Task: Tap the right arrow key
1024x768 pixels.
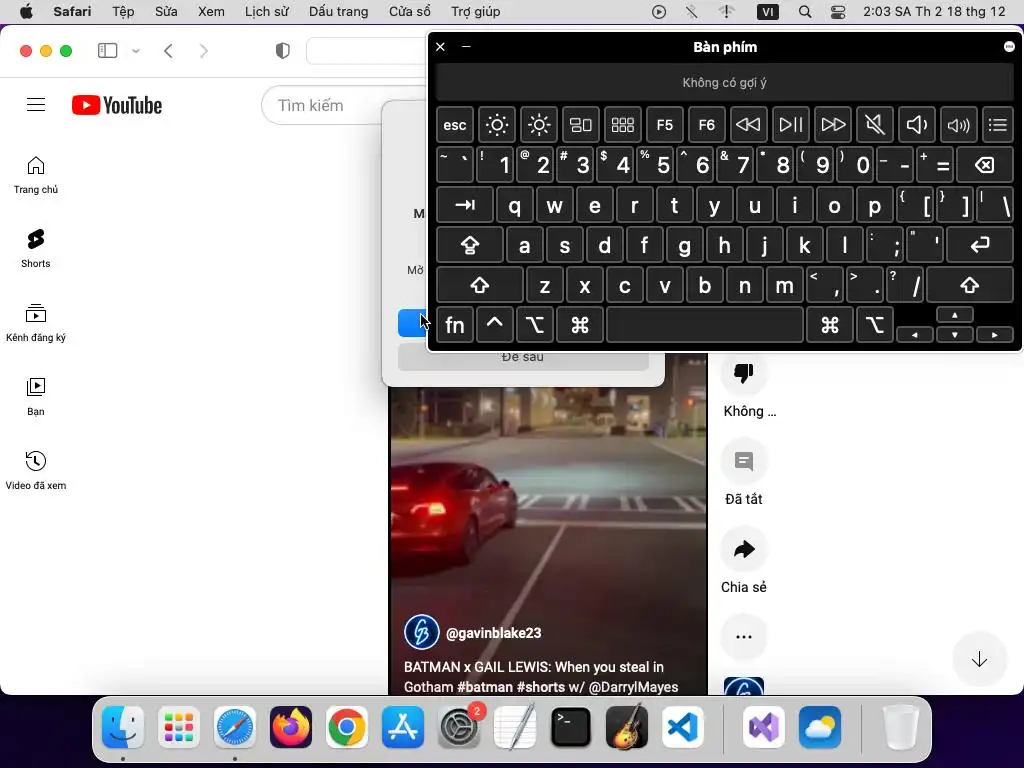Action: [x=995, y=334]
